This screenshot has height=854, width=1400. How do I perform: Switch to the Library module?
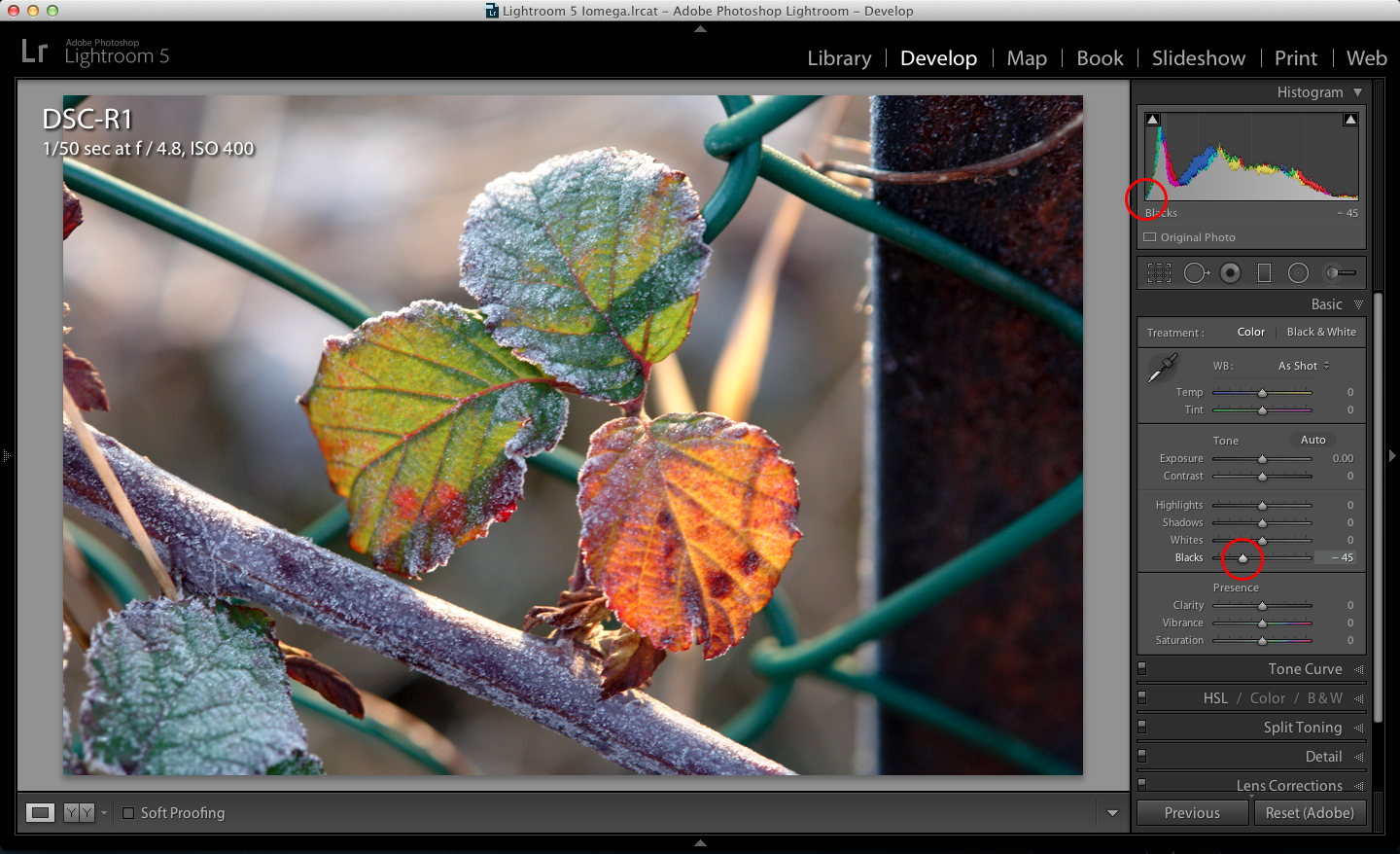[839, 57]
